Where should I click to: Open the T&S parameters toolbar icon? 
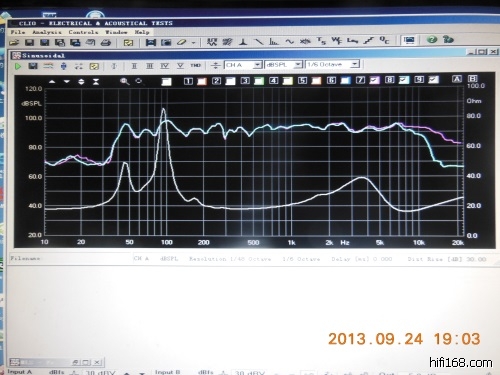(321, 41)
